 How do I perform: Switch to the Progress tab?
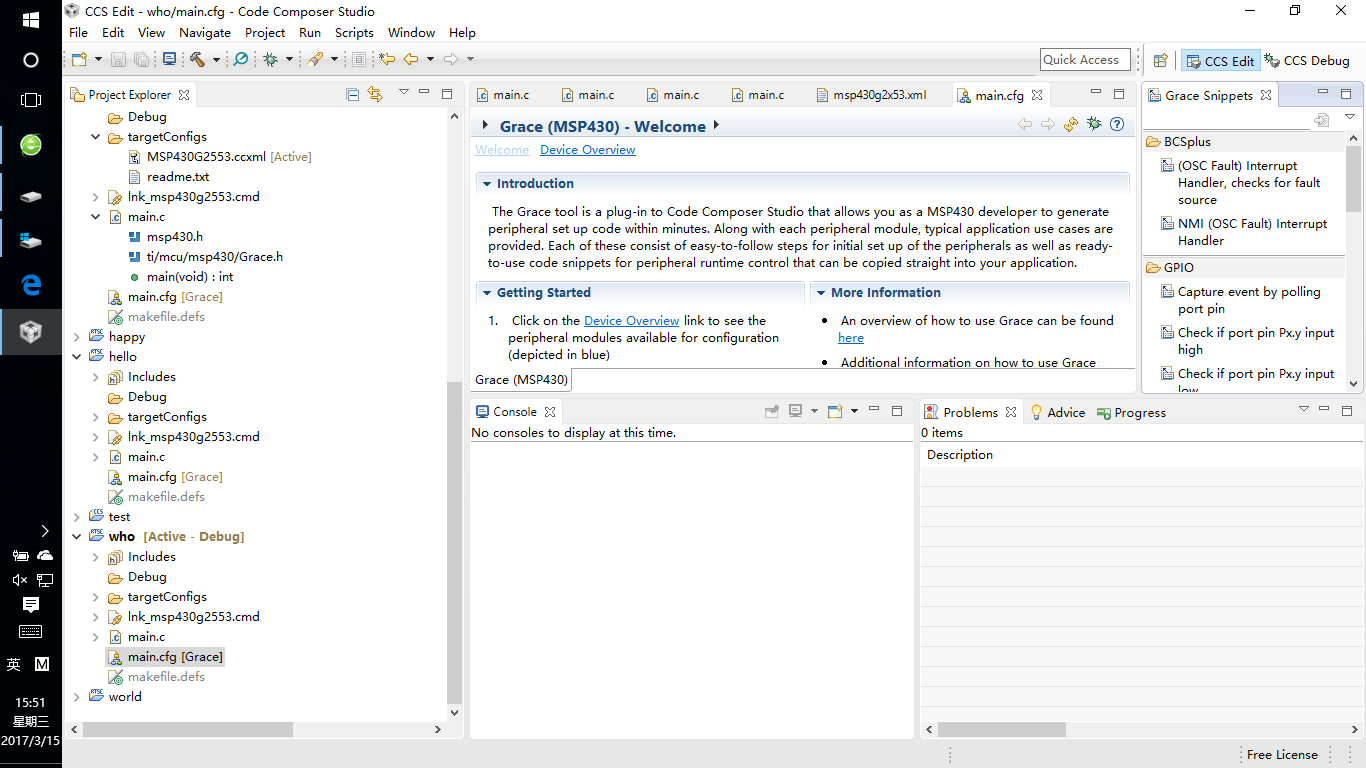pyautogui.click(x=1131, y=412)
